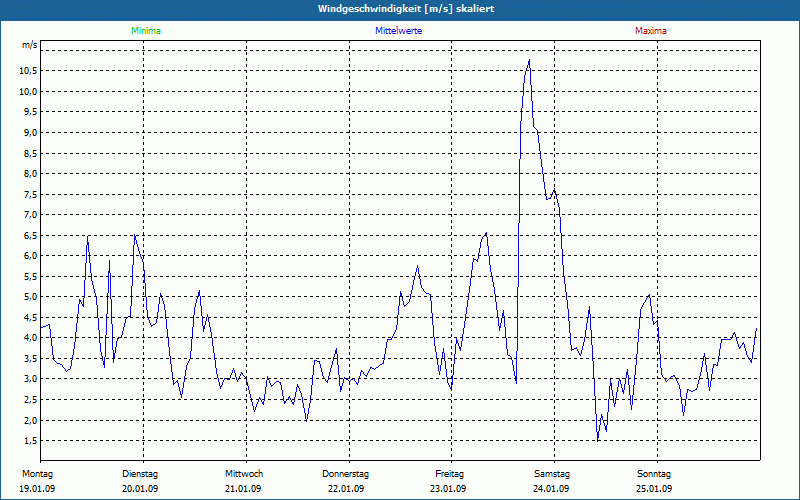Click the 2,0 y-axis value

coord(30,420)
